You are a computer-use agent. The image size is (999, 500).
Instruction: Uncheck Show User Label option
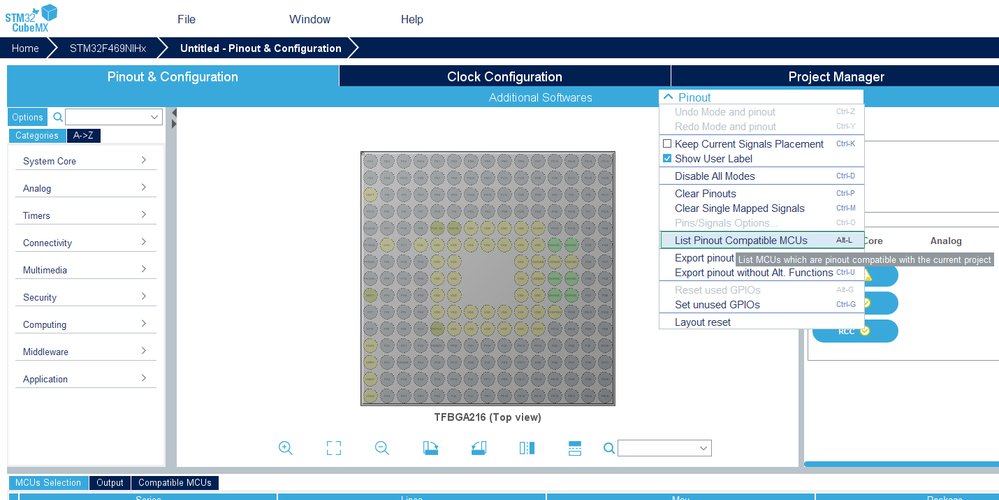point(667,159)
